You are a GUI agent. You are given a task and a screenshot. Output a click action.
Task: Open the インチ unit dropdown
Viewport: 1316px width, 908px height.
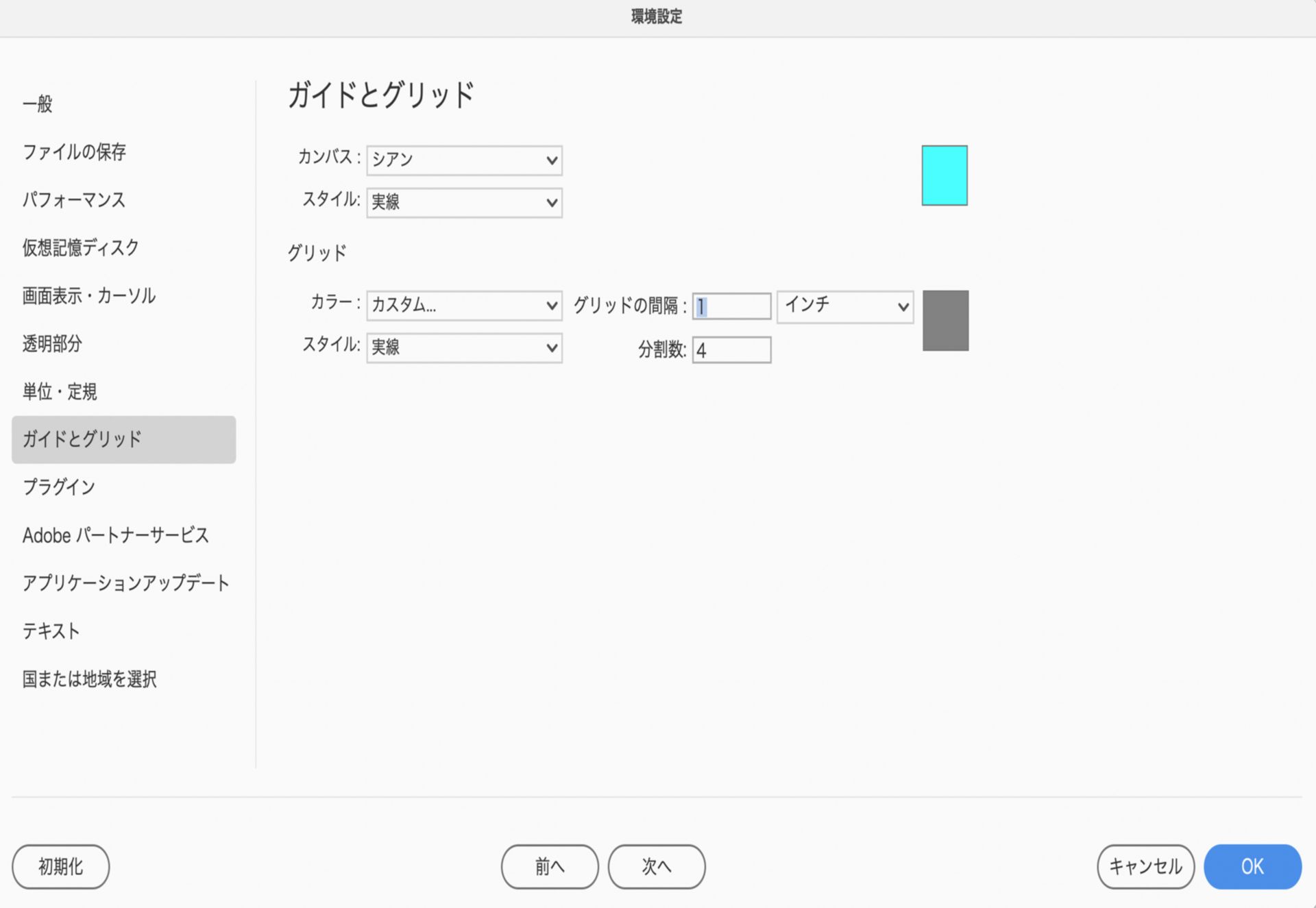pos(844,306)
